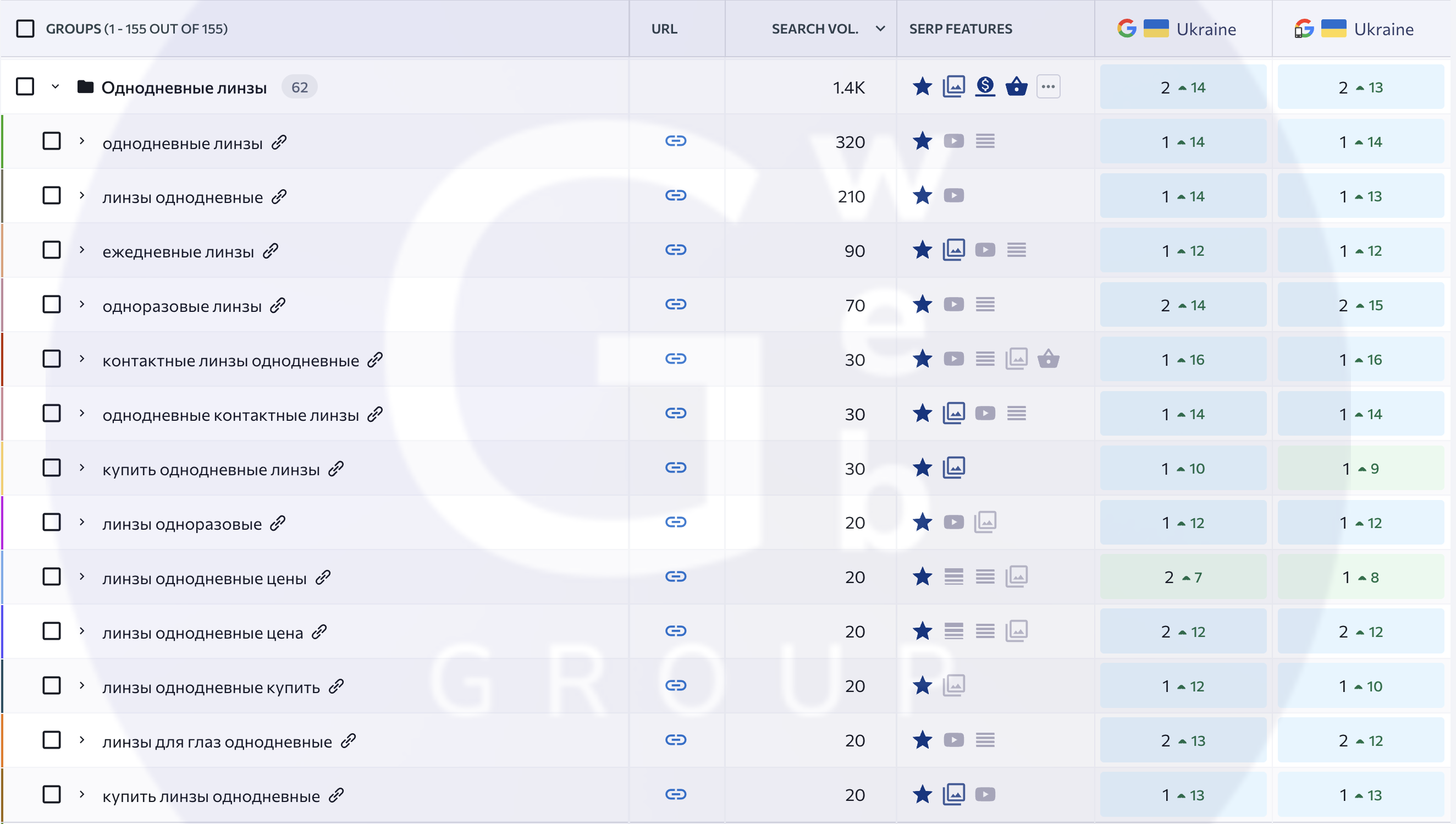Image resolution: width=1456 pixels, height=824 pixels.
Task: Open more SERP features ellipsis button
Action: pyautogui.click(x=1048, y=86)
